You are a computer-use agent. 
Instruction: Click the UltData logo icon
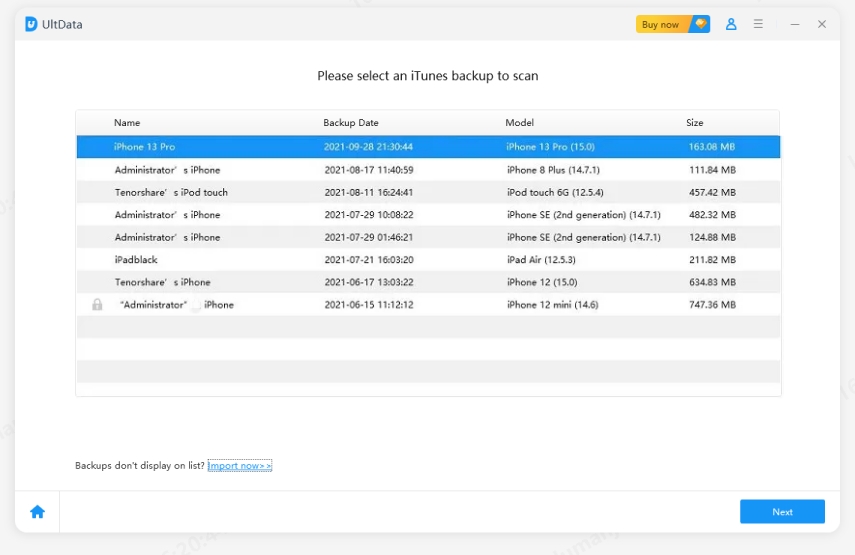coord(31,24)
